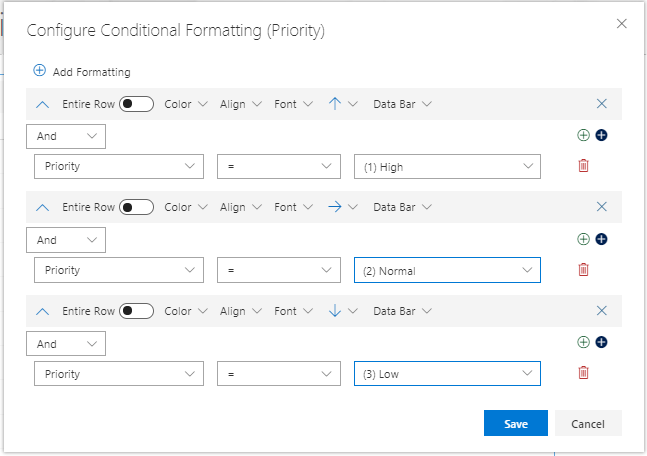Delete the (1) High condition with trash icon
This screenshot has height=456, width=647.
point(583,166)
